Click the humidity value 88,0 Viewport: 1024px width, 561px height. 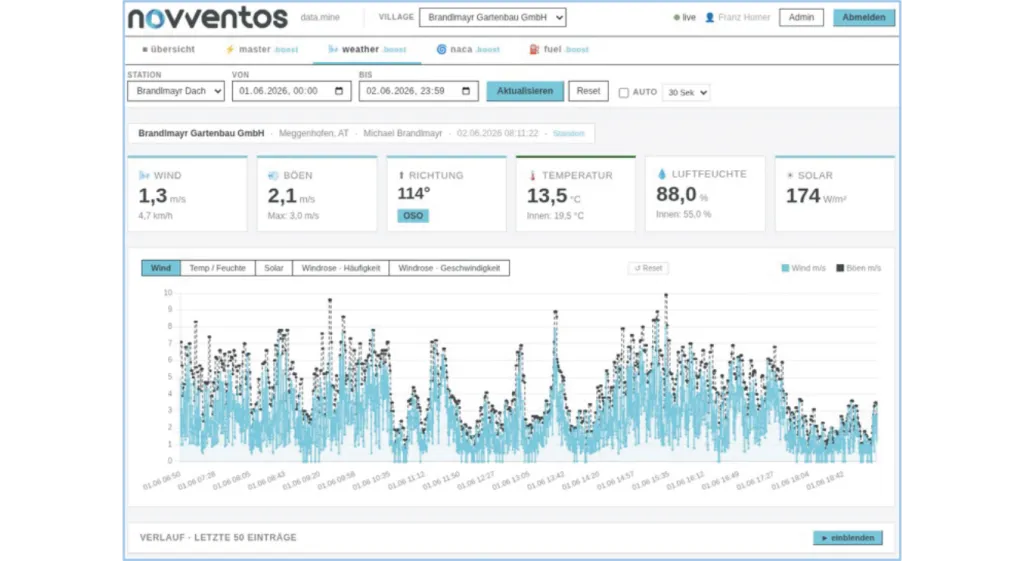[676, 194]
